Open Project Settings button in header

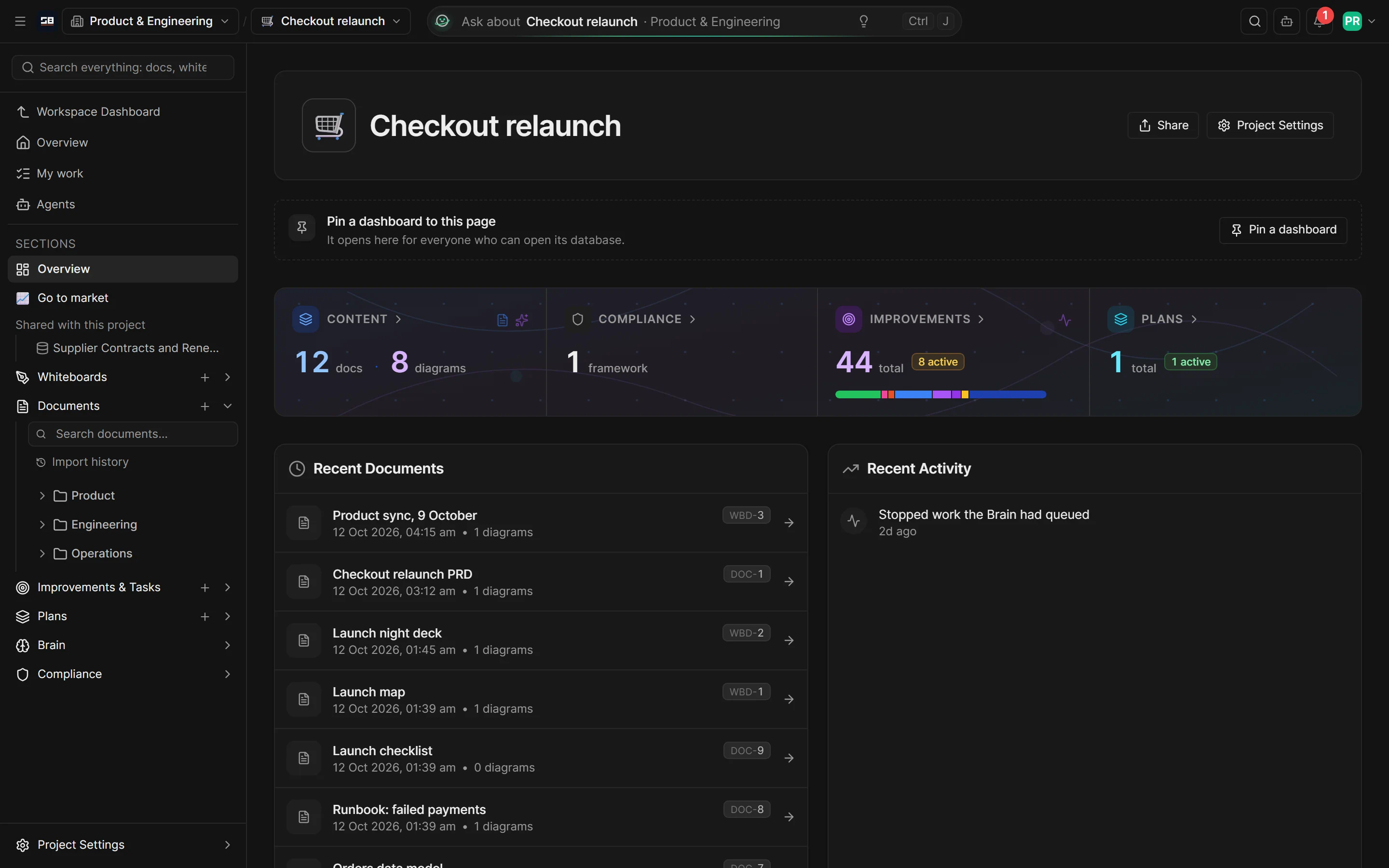[x=1269, y=125]
